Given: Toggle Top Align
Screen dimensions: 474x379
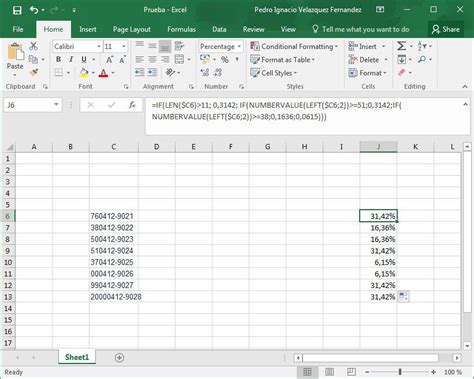Looking at the screenshot, I should [x=139, y=46].
